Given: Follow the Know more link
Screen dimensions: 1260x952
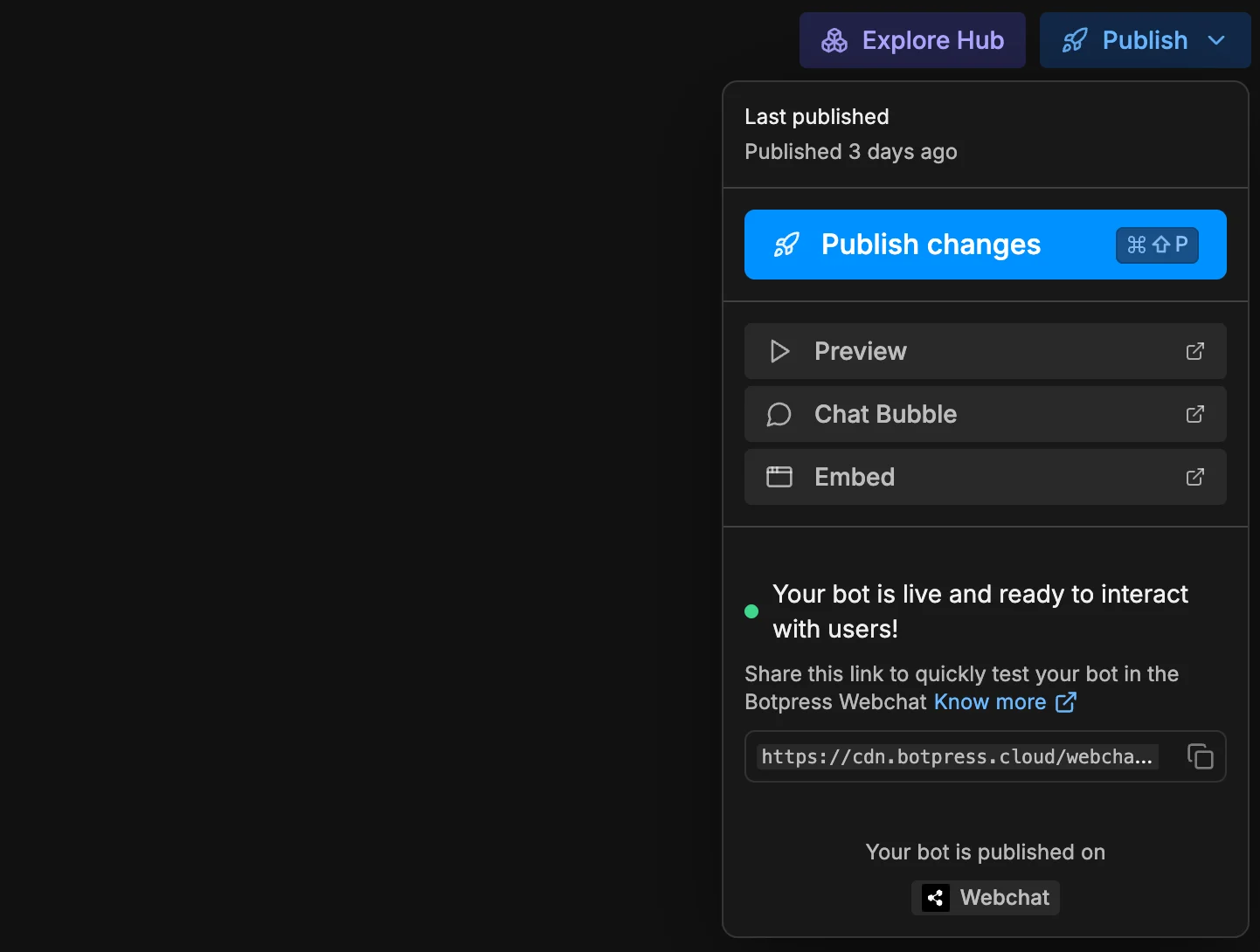Looking at the screenshot, I should click(x=990, y=702).
